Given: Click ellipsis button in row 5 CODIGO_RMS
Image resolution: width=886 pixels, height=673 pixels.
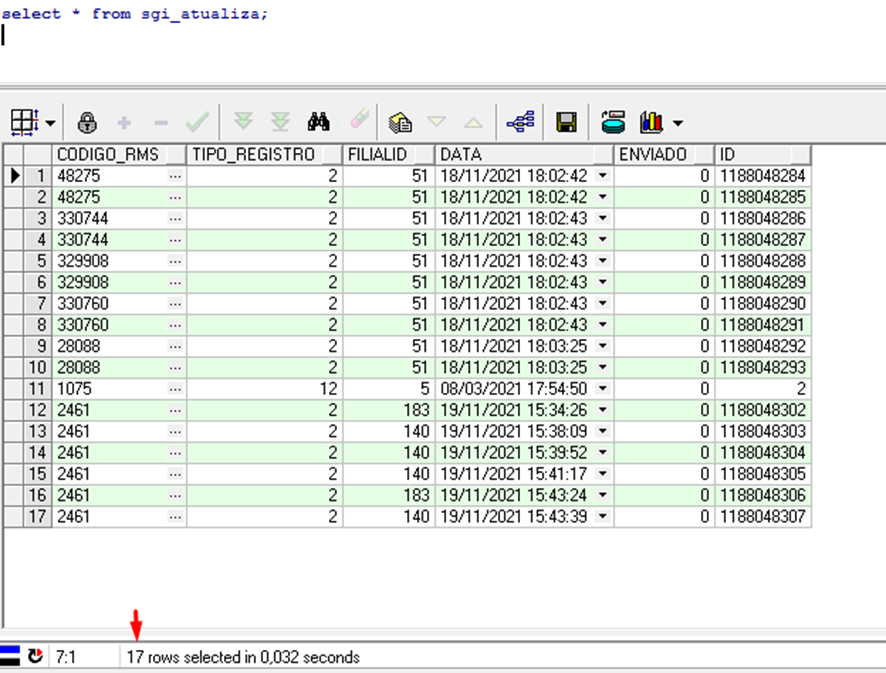Looking at the screenshot, I should [x=175, y=261].
